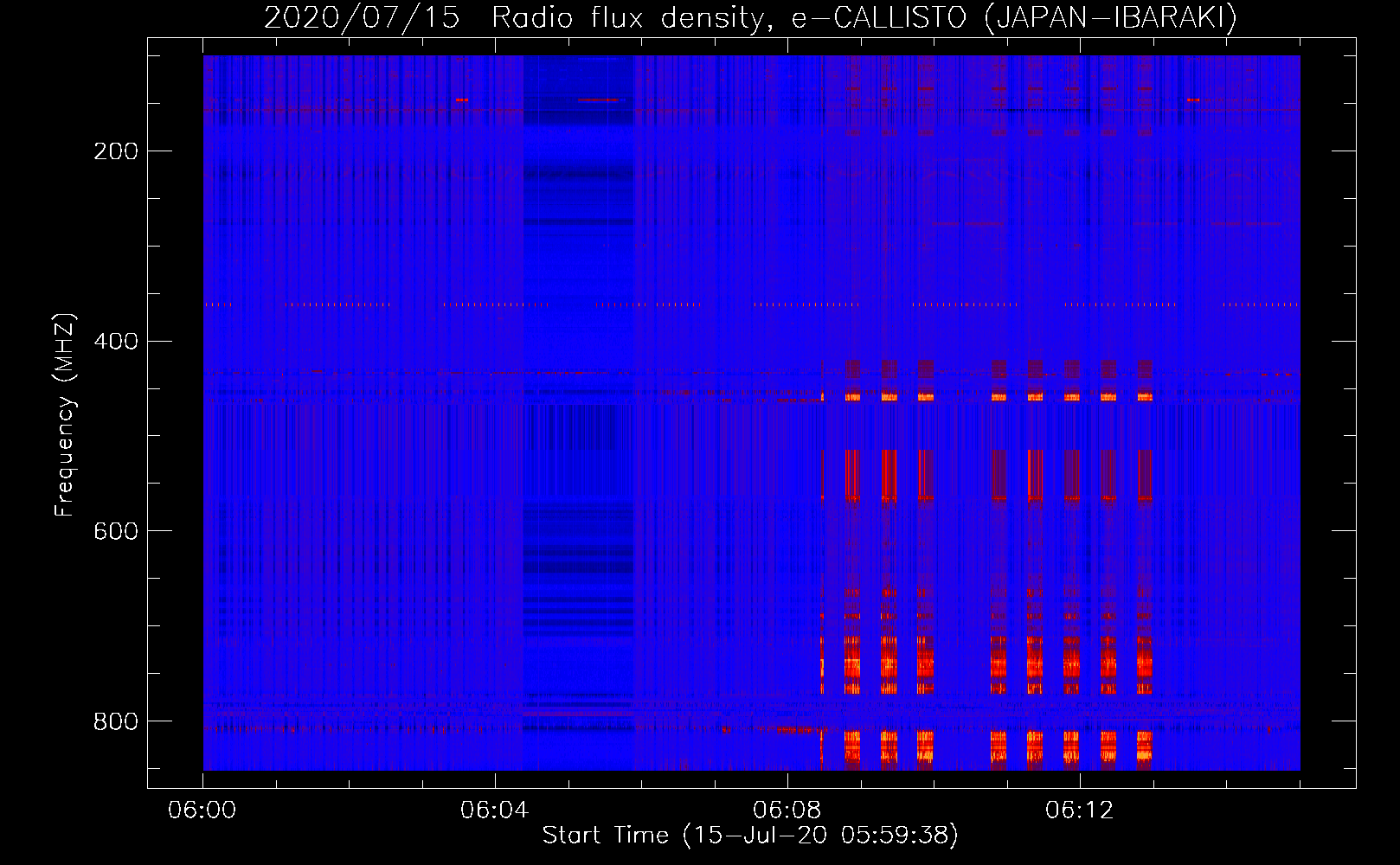Click the "Frequency (MHZ)" y-axis label
Image resolution: width=1400 pixels, height=865 pixels.
coord(65,414)
